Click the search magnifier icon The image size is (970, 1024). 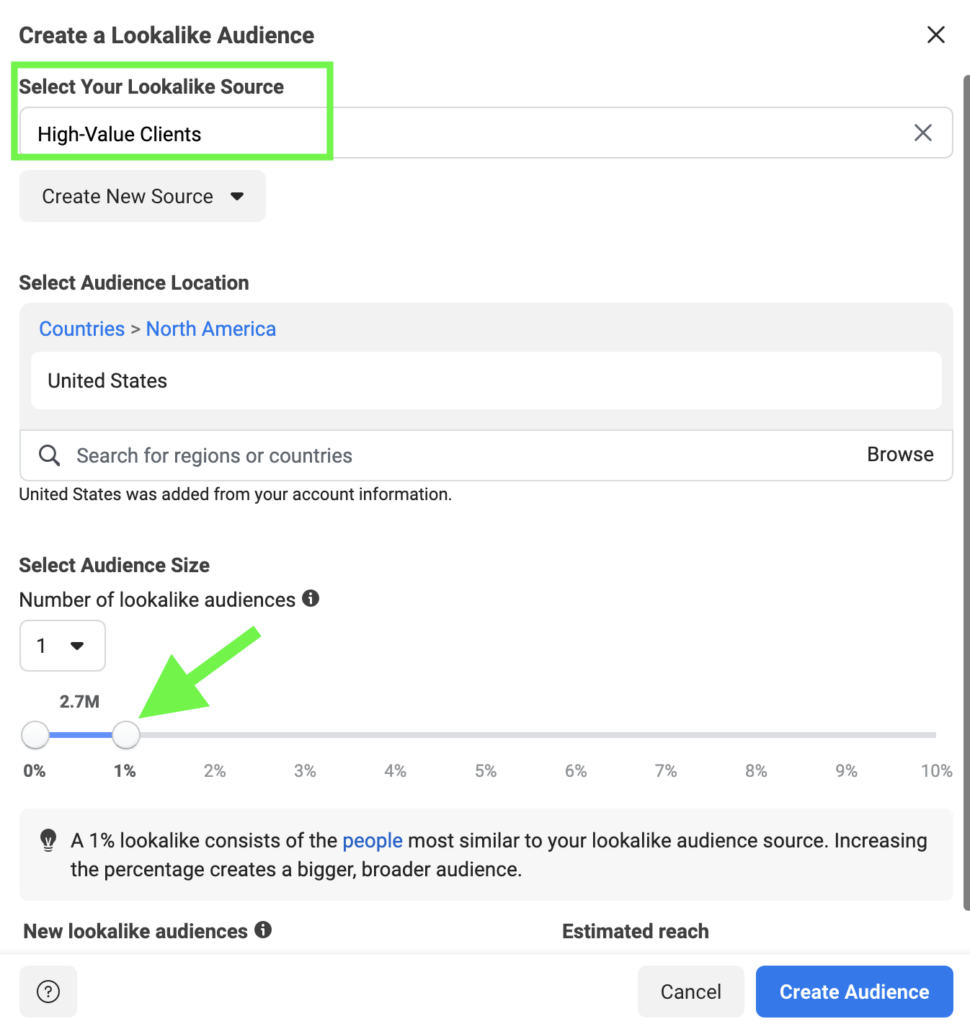[49, 455]
